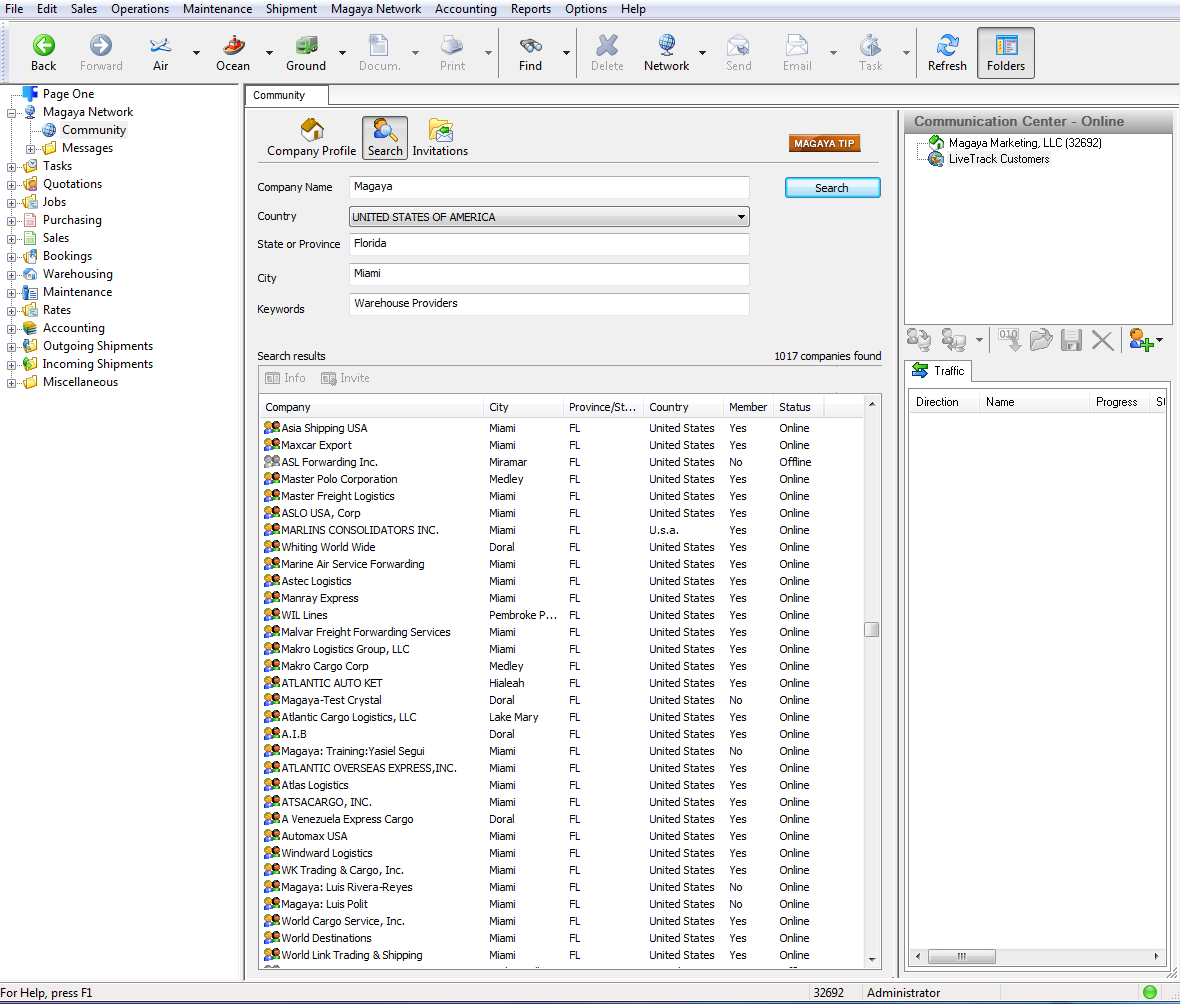1180x1004 pixels.
Task: Collapse the Magaya Network tree node
Action: pyautogui.click(x=11, y=113)
